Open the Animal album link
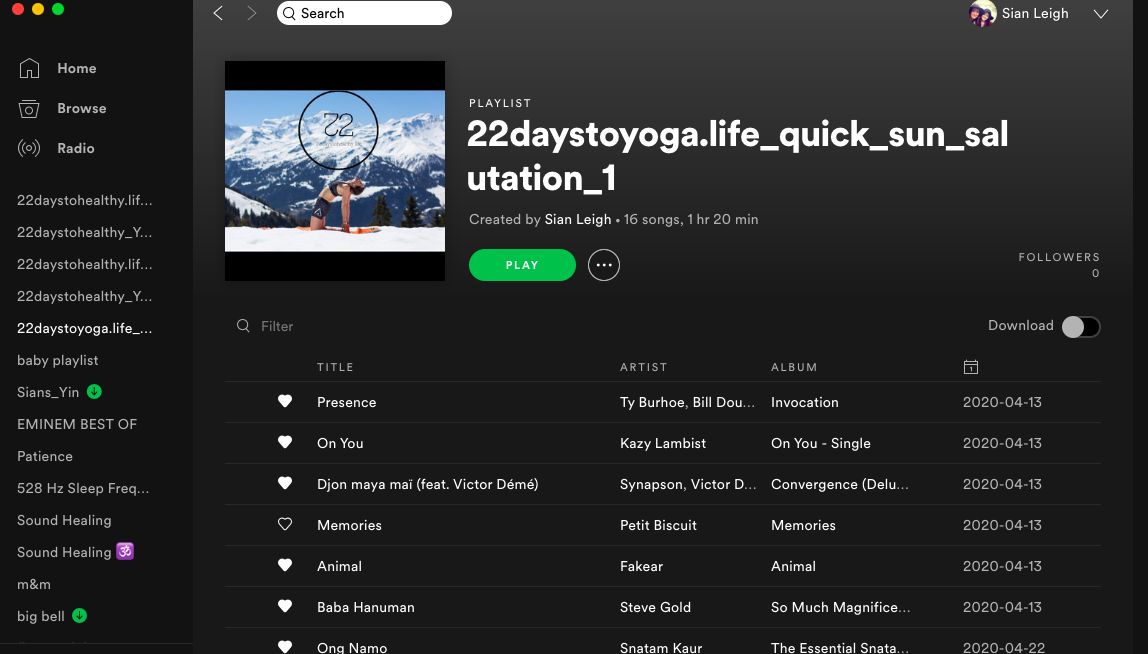 tap(793, 566)
